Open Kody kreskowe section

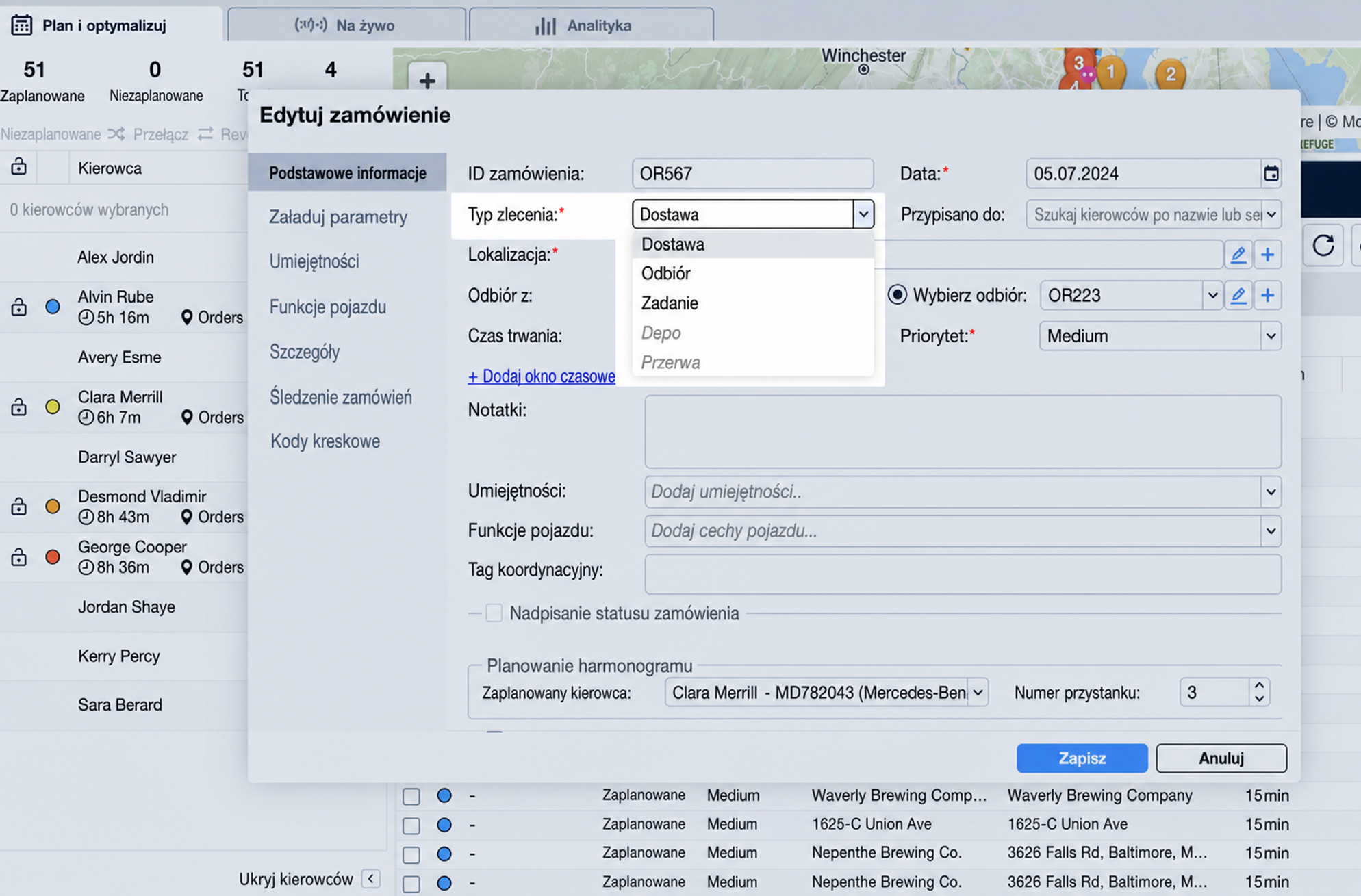pos(325,441)
